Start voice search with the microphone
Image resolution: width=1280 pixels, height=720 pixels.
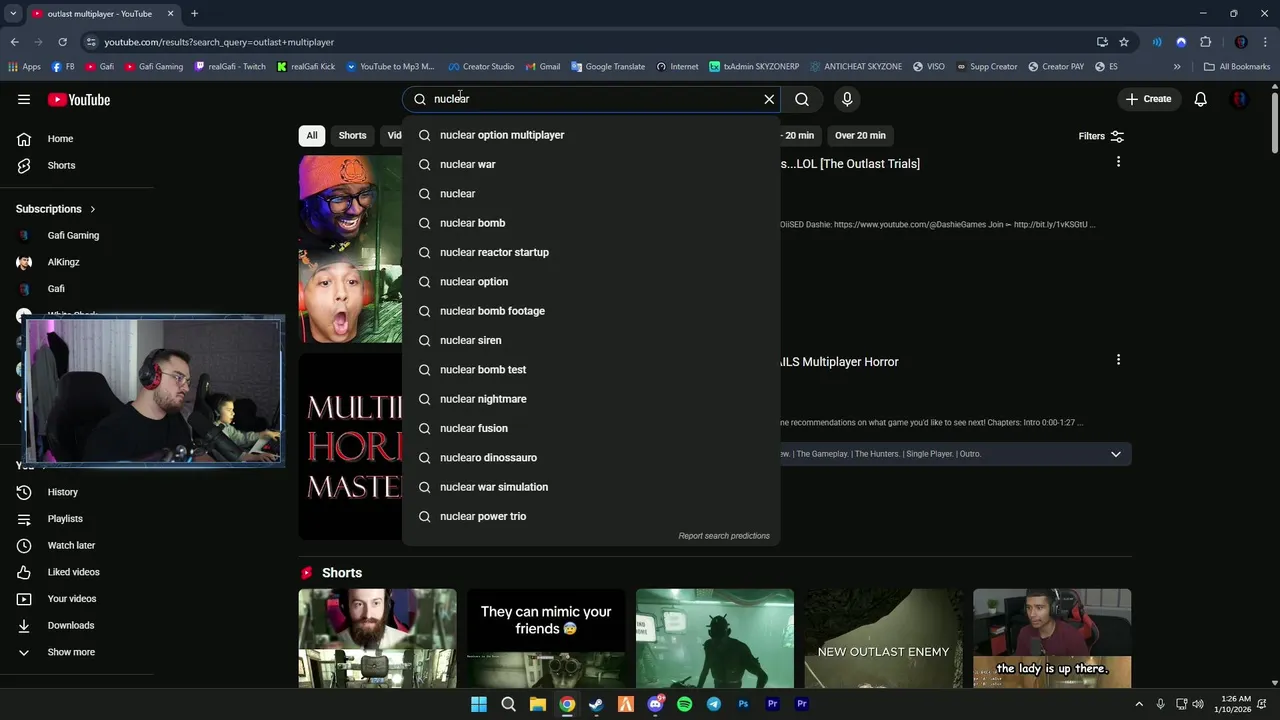(x=847, y=99)
